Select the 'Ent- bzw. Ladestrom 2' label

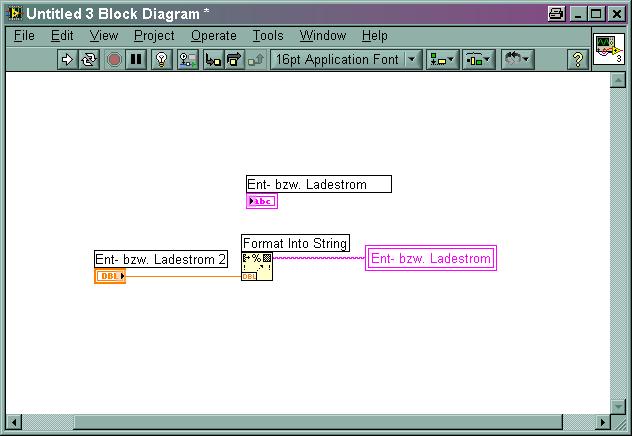pyautogui.click(x=161, y=259)
